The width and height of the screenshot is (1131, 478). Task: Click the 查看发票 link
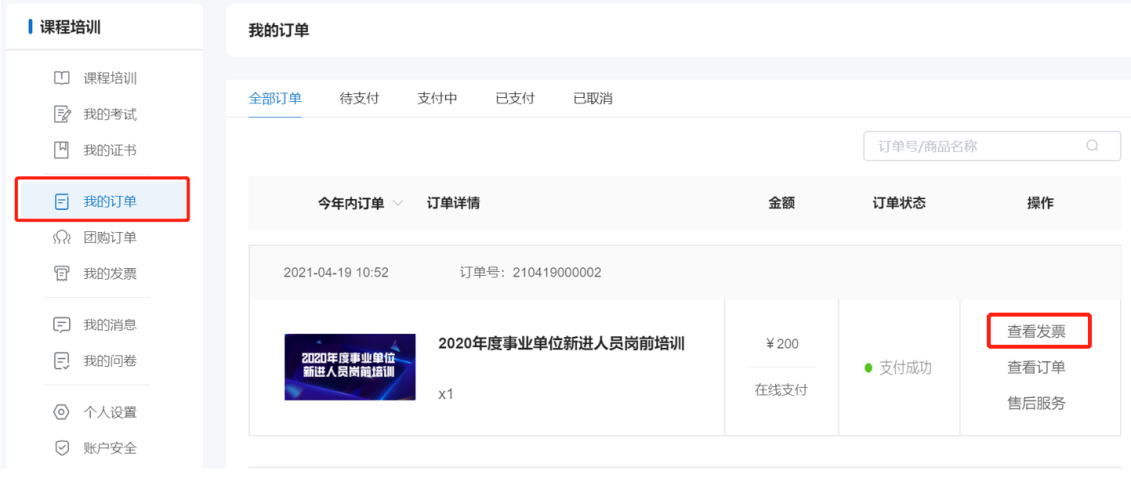pyautogui.click(x=1036, y=331)
